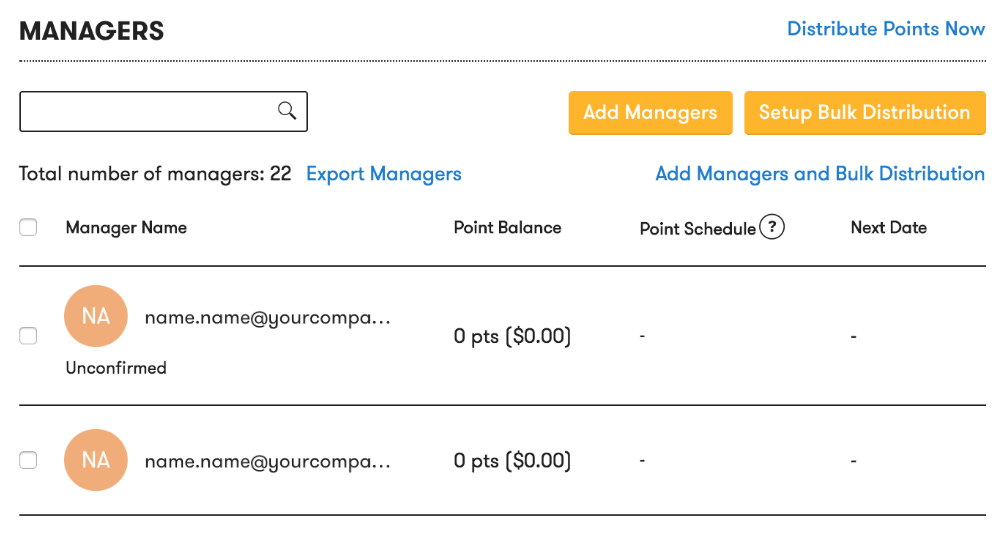Screen dimensions: 1006x534
Task: Open the Point Schedule help question mark
Action: click(x=772, y=227)
